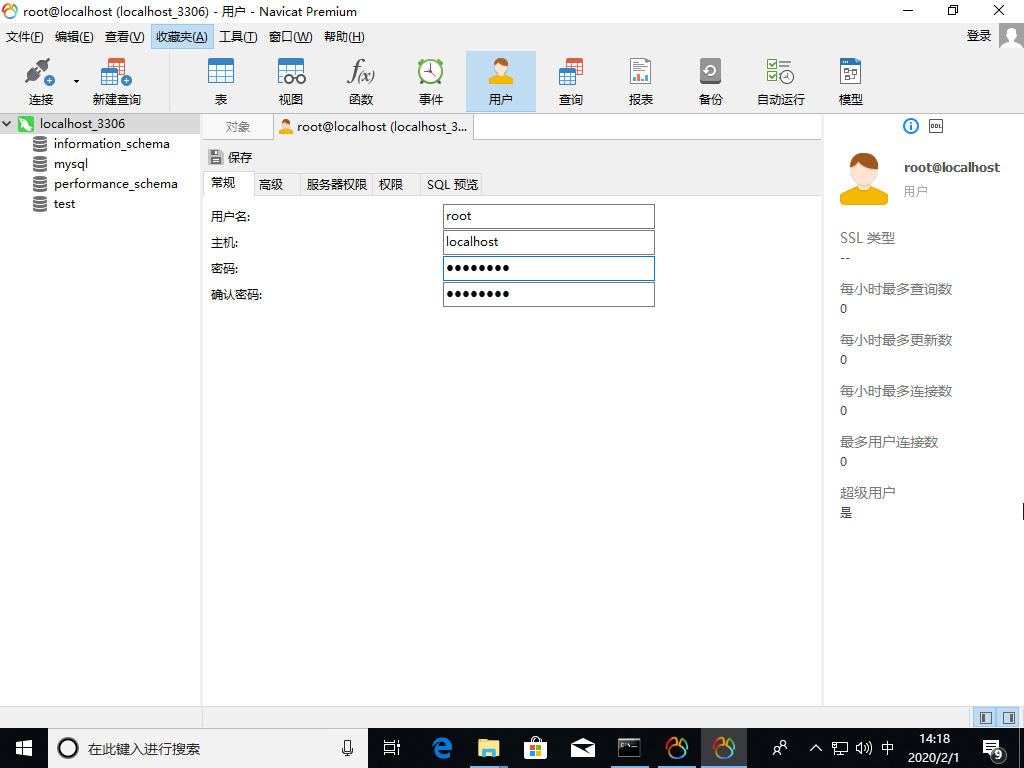
Task: Open the 报表 (Report) toolbar icon
Action: click(640, 82)
